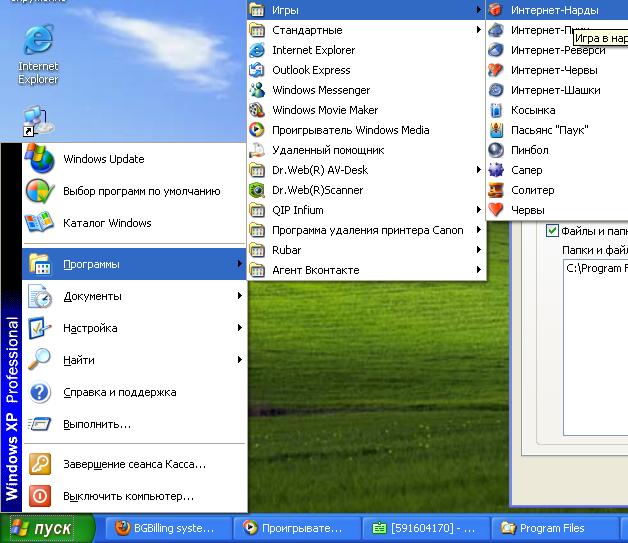
Task: Click the Windows Update globe icon
Action: [x=40, y=159]
